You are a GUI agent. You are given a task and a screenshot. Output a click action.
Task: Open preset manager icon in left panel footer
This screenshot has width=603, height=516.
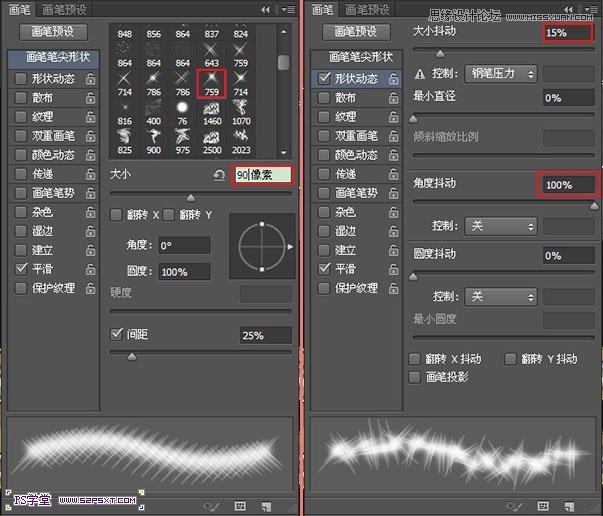coord(240,506)
